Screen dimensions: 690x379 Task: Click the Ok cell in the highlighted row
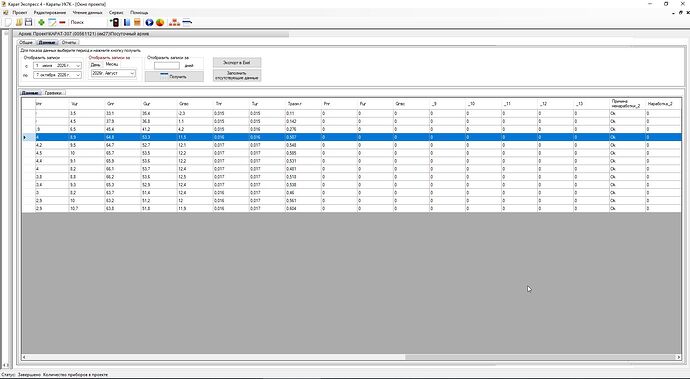[x=627, y=137]
